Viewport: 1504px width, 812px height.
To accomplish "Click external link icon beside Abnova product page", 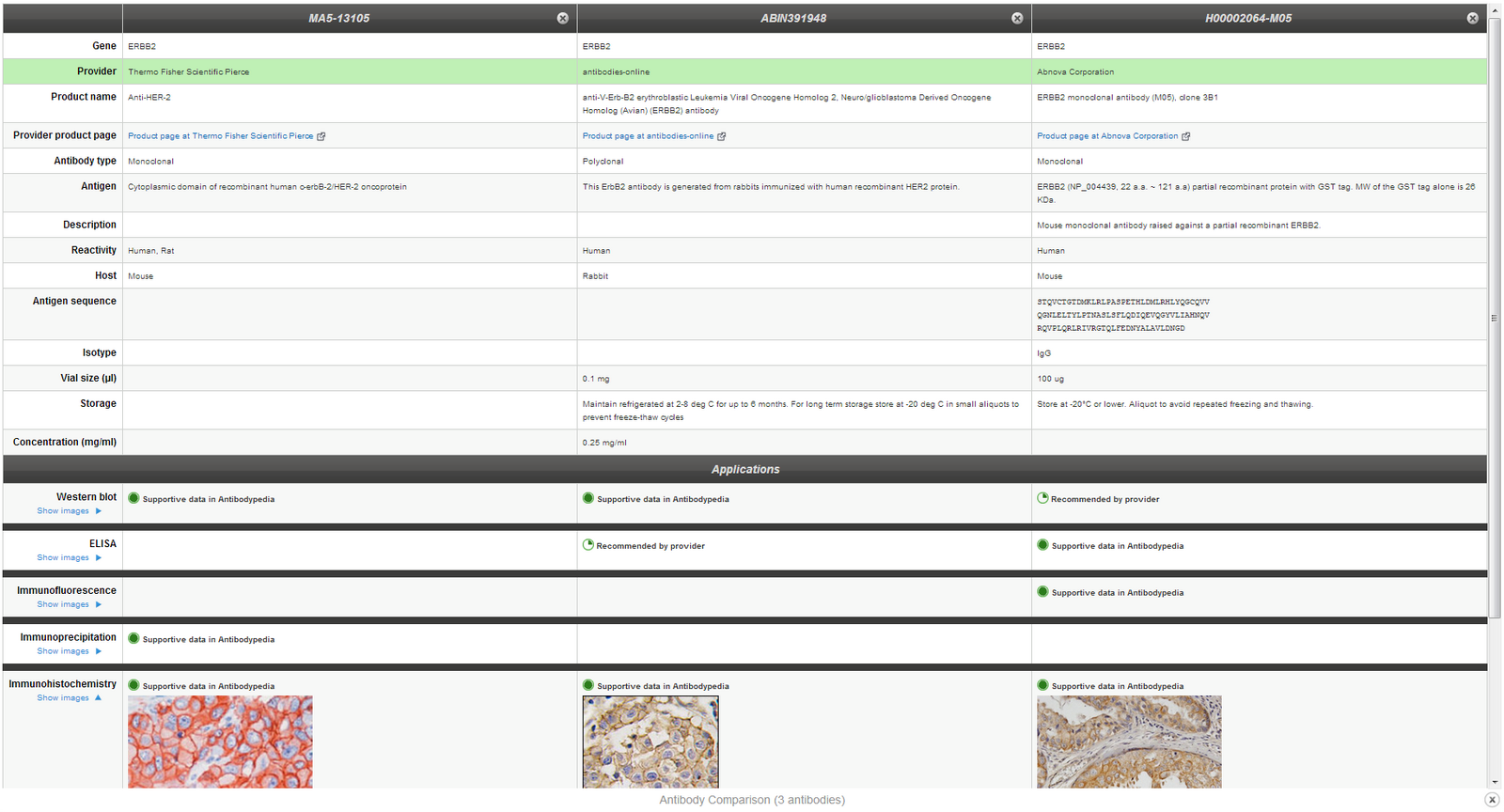I will 1186,136.
